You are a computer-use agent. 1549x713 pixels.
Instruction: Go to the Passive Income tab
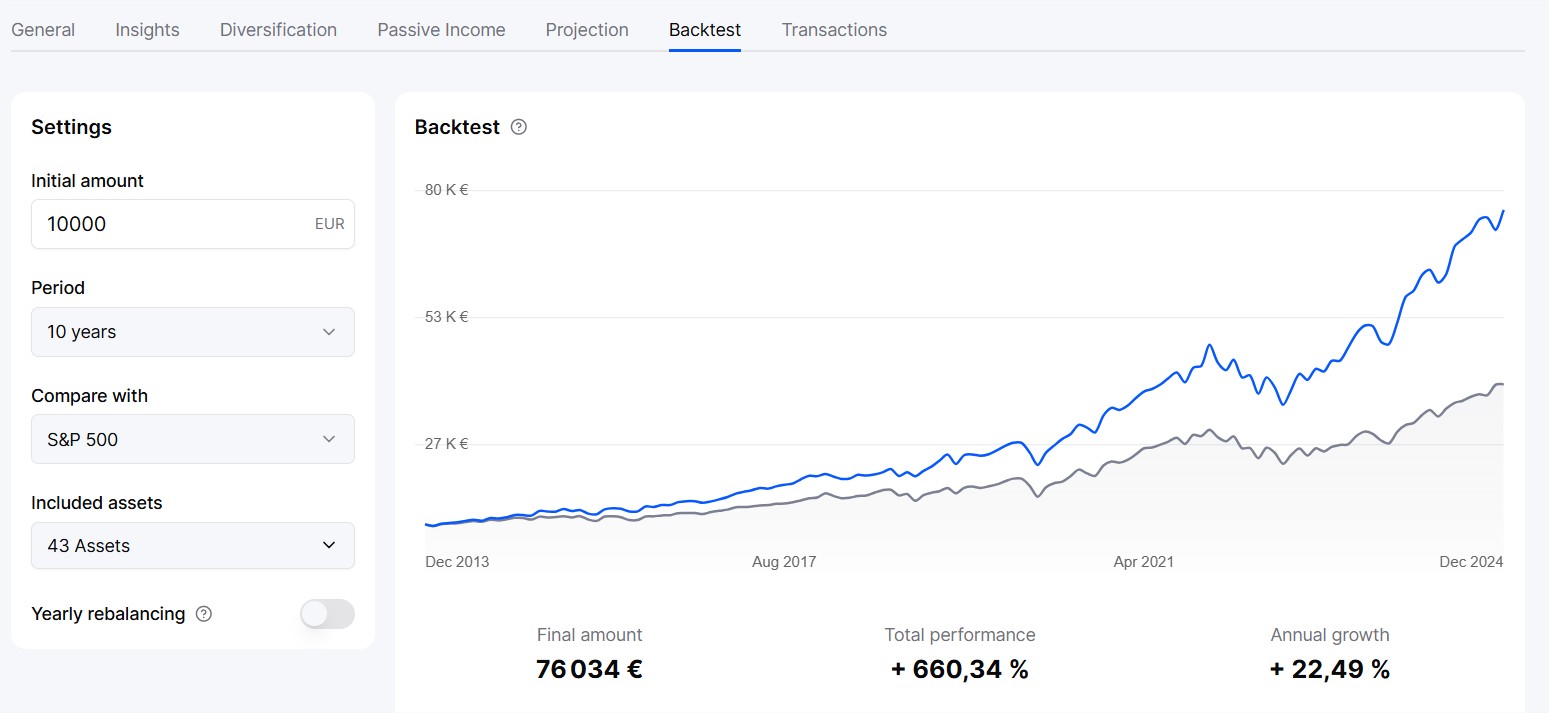[441, 30]
